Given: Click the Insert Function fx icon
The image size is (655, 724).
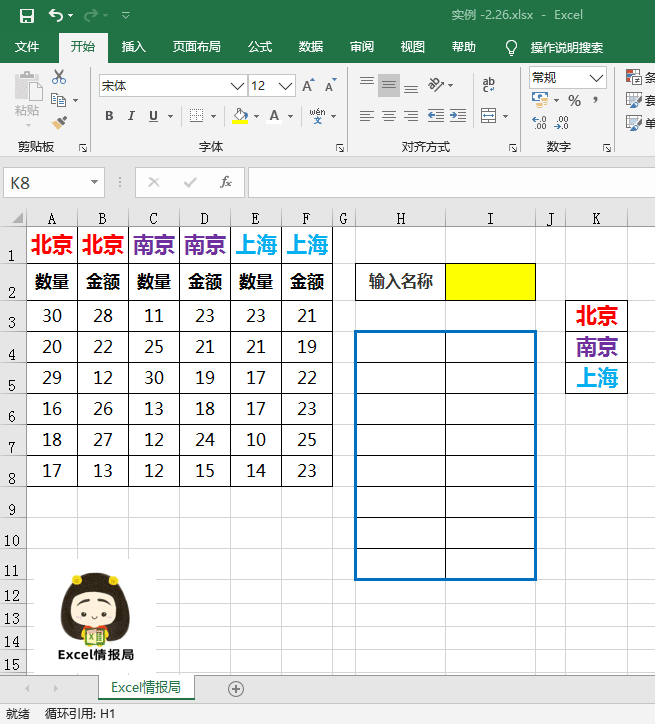Looking at the screenshot, I should click(x=226, y=182).
